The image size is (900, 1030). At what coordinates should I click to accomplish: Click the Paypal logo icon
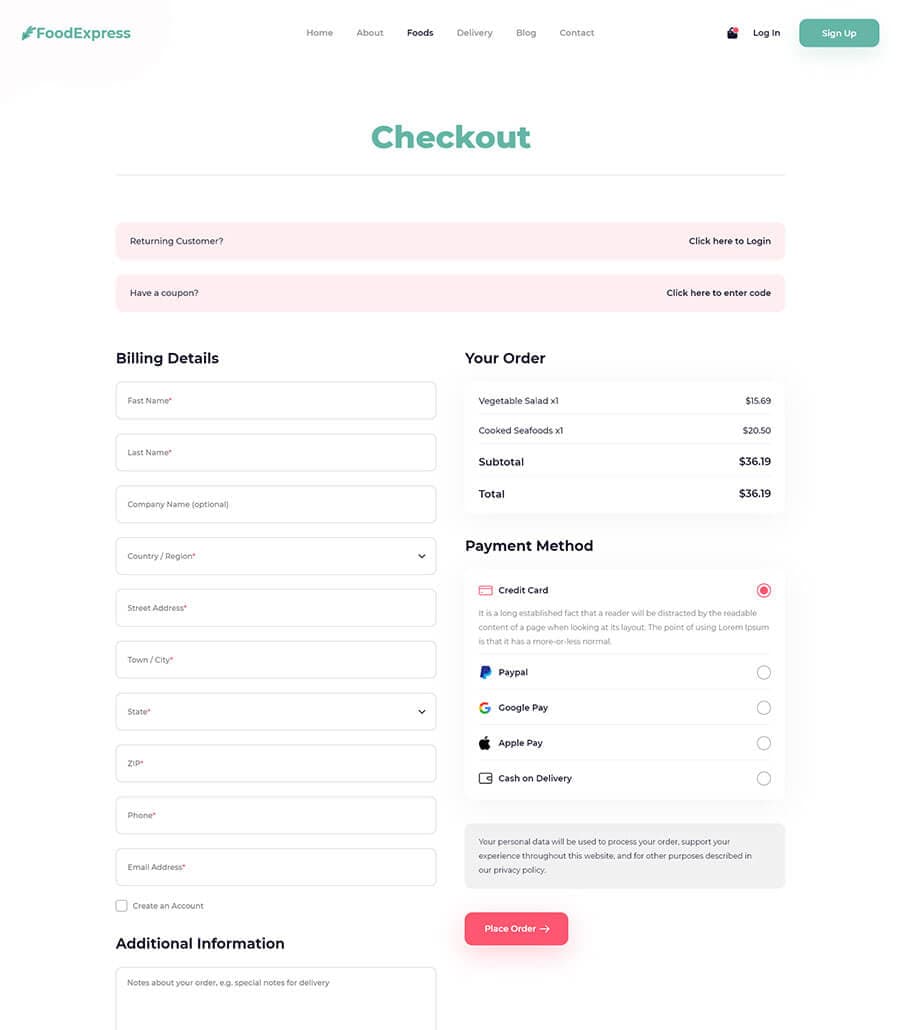(x=485, y=672)
